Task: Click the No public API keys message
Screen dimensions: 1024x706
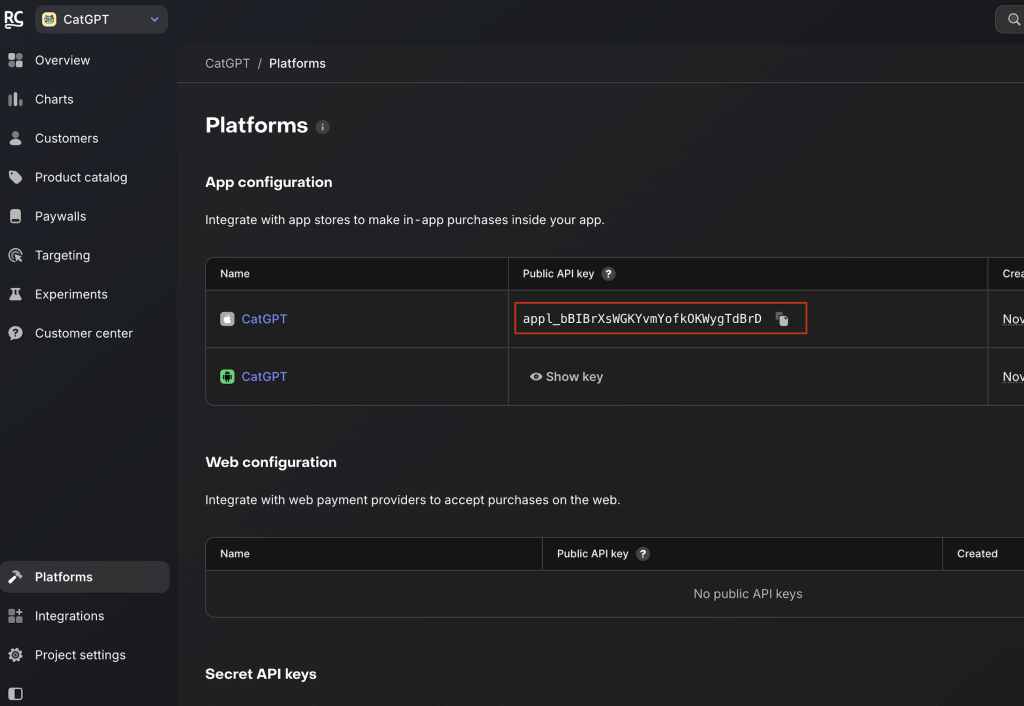Action: [x=748, y=594]
